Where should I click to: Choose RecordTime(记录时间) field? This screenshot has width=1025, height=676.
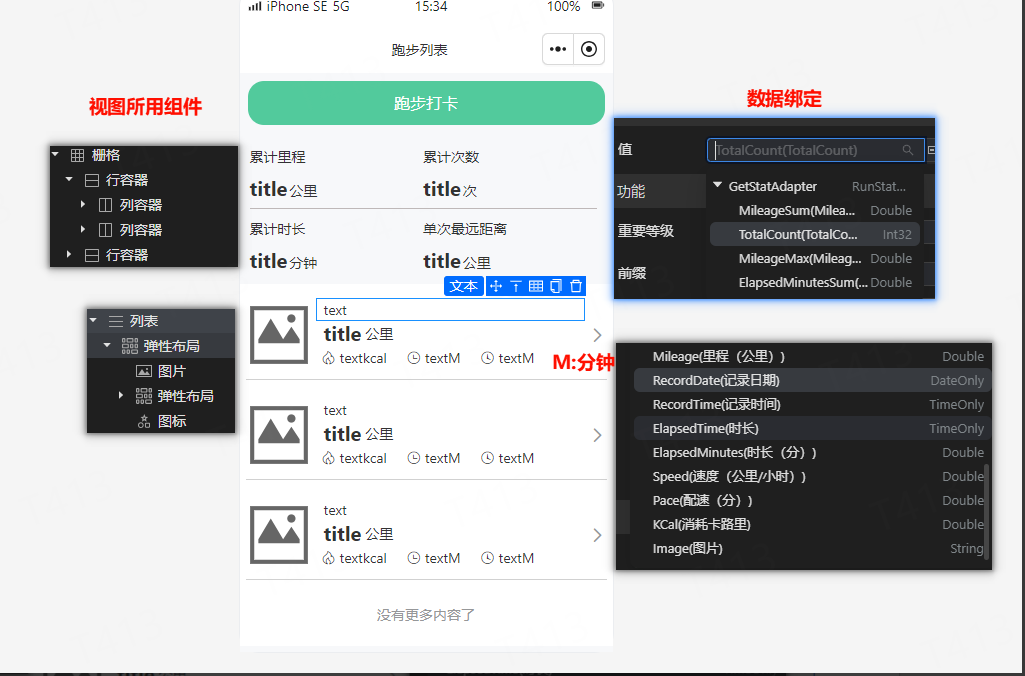813,405
